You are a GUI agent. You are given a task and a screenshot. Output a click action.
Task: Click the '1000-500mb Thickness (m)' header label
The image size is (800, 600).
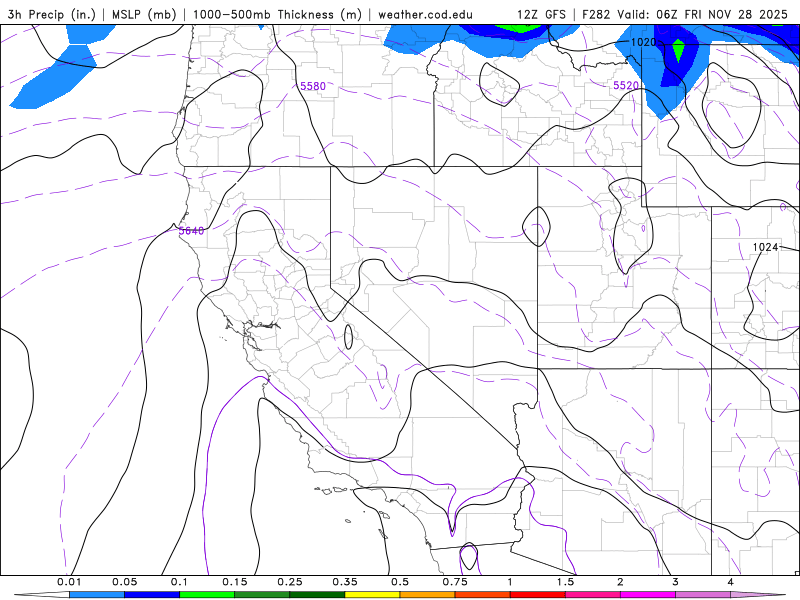click(x=277, y=14)
